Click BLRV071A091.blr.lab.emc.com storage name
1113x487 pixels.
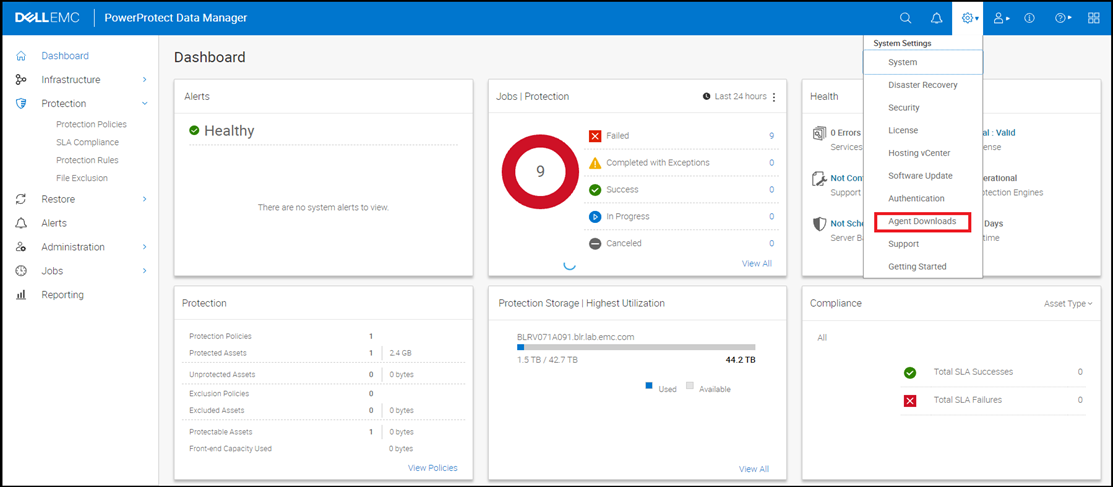click(x=576, y=336)
